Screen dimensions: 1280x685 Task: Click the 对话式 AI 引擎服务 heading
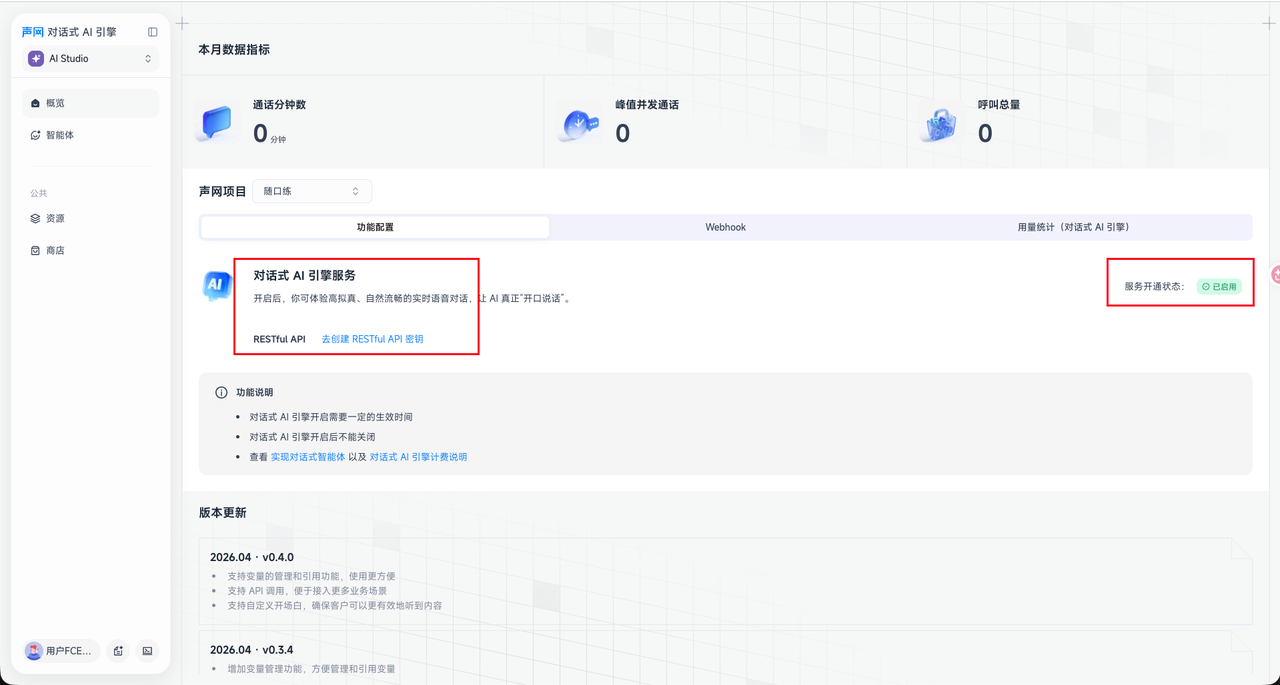click(304, 275)
